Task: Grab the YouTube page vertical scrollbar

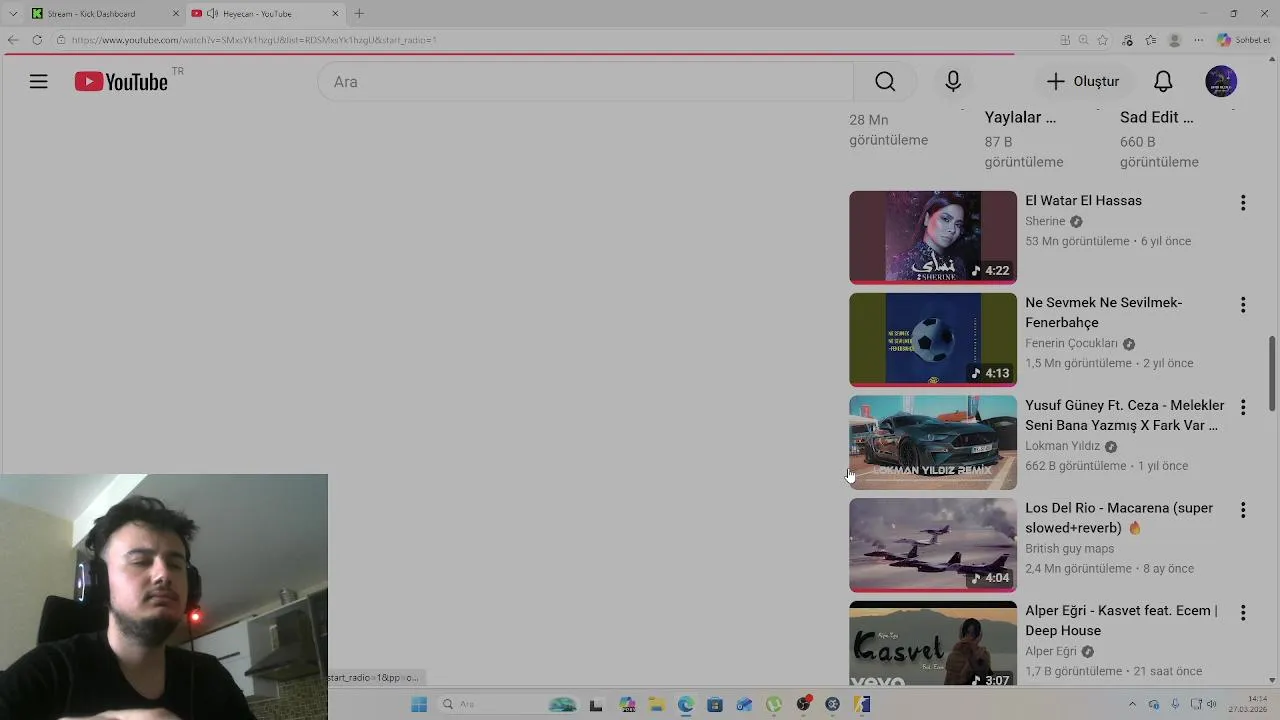Action: click(x=1273, y=372)
